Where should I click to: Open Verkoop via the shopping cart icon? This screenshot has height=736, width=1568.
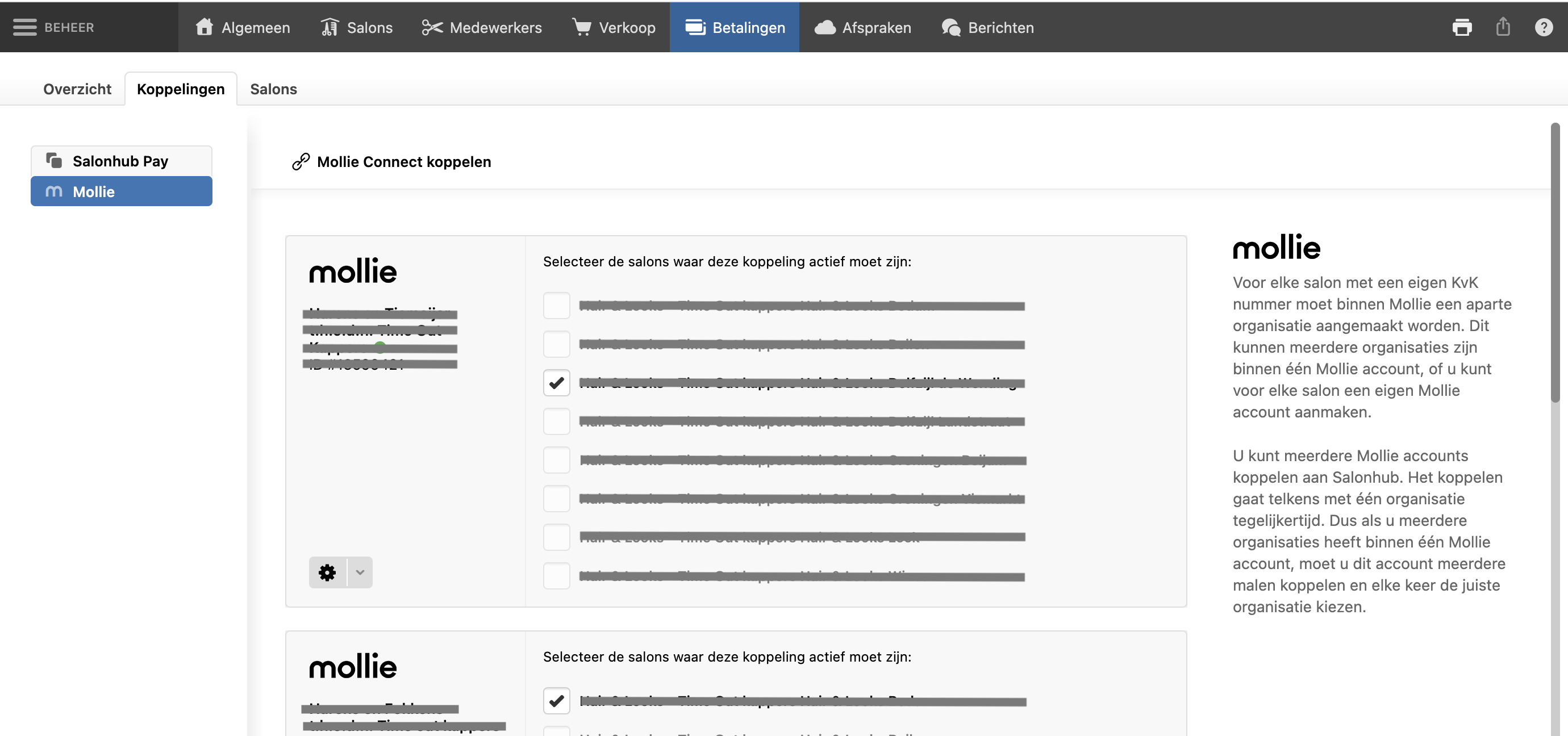point(581,27)
